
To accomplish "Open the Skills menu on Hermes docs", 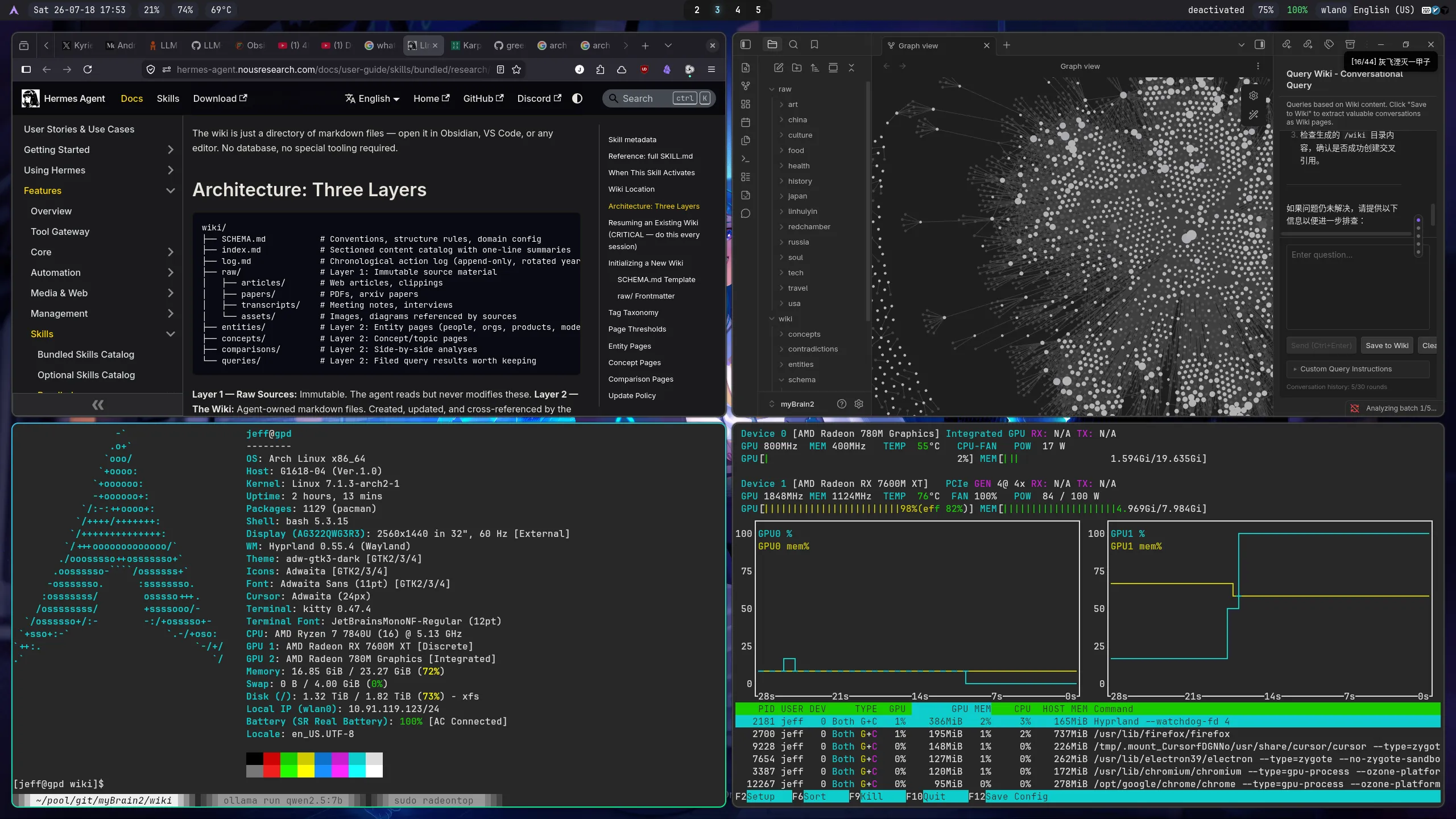I will coord(168,98).
